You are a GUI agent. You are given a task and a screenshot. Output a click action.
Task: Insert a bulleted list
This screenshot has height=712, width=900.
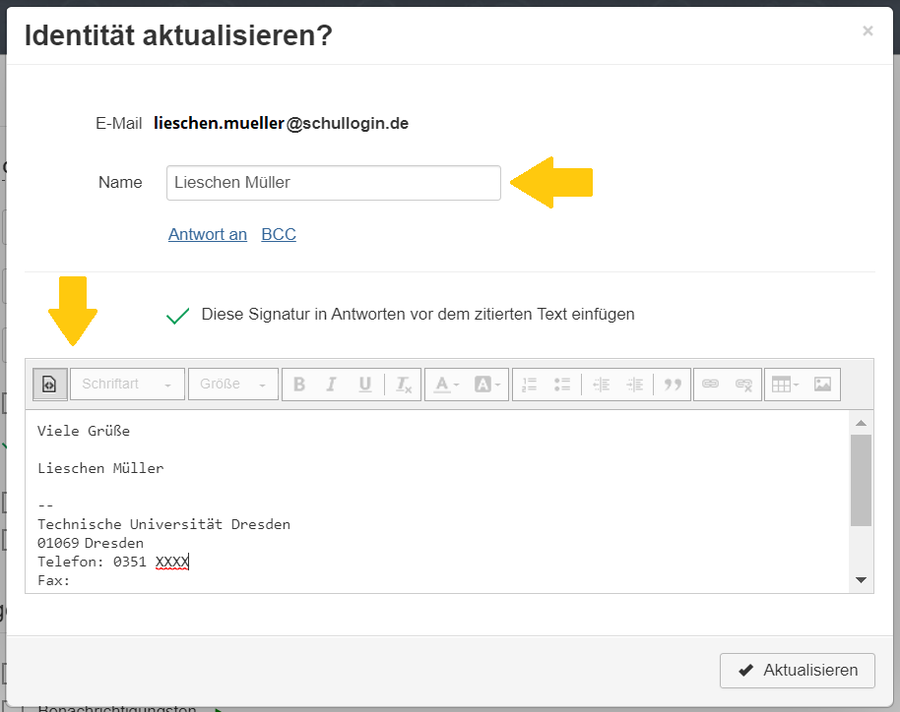pos(562,384)
